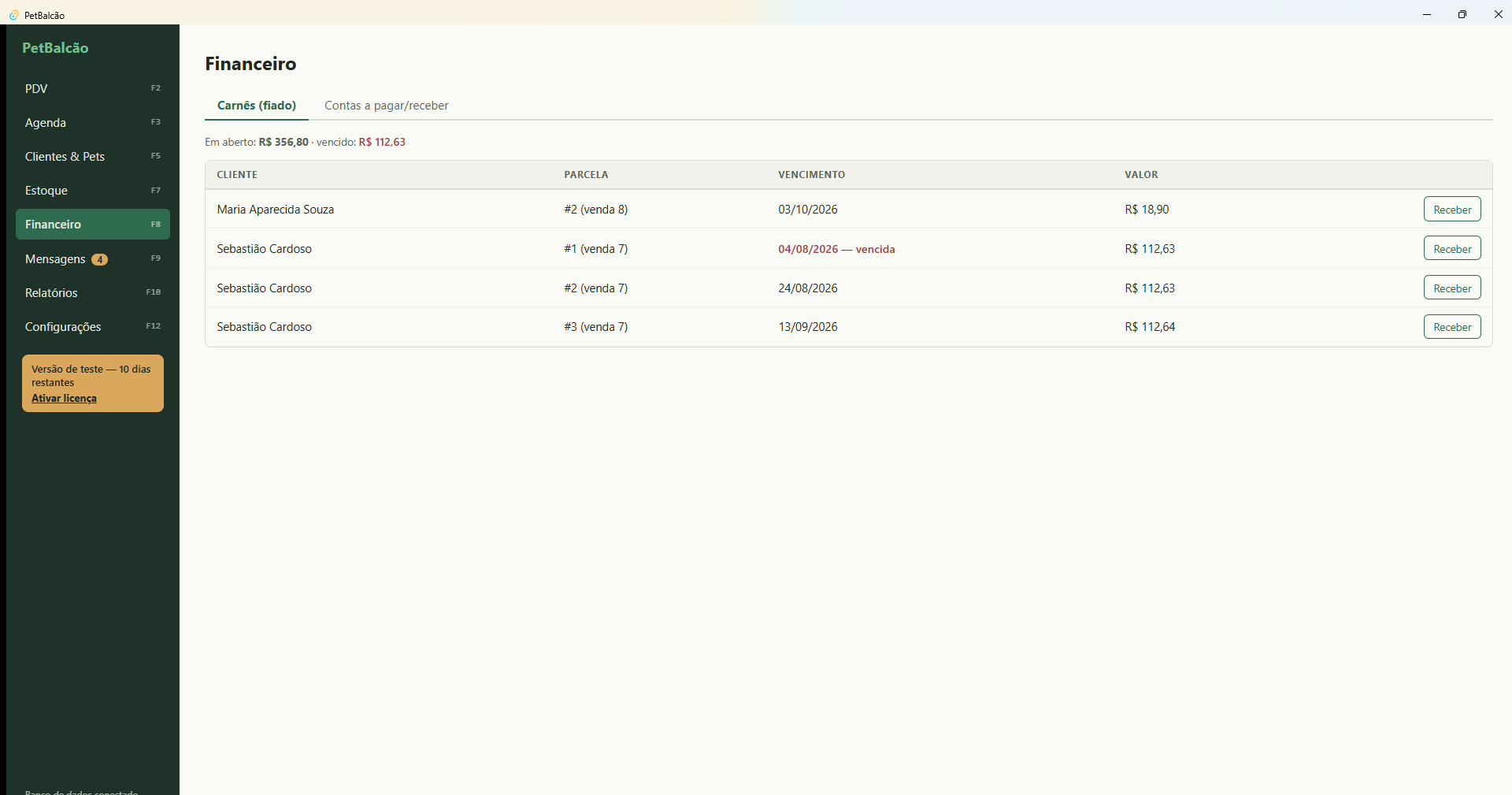Click the Ativar licença link
This screenshot has height=795, width=1512.
coord(64,398)
